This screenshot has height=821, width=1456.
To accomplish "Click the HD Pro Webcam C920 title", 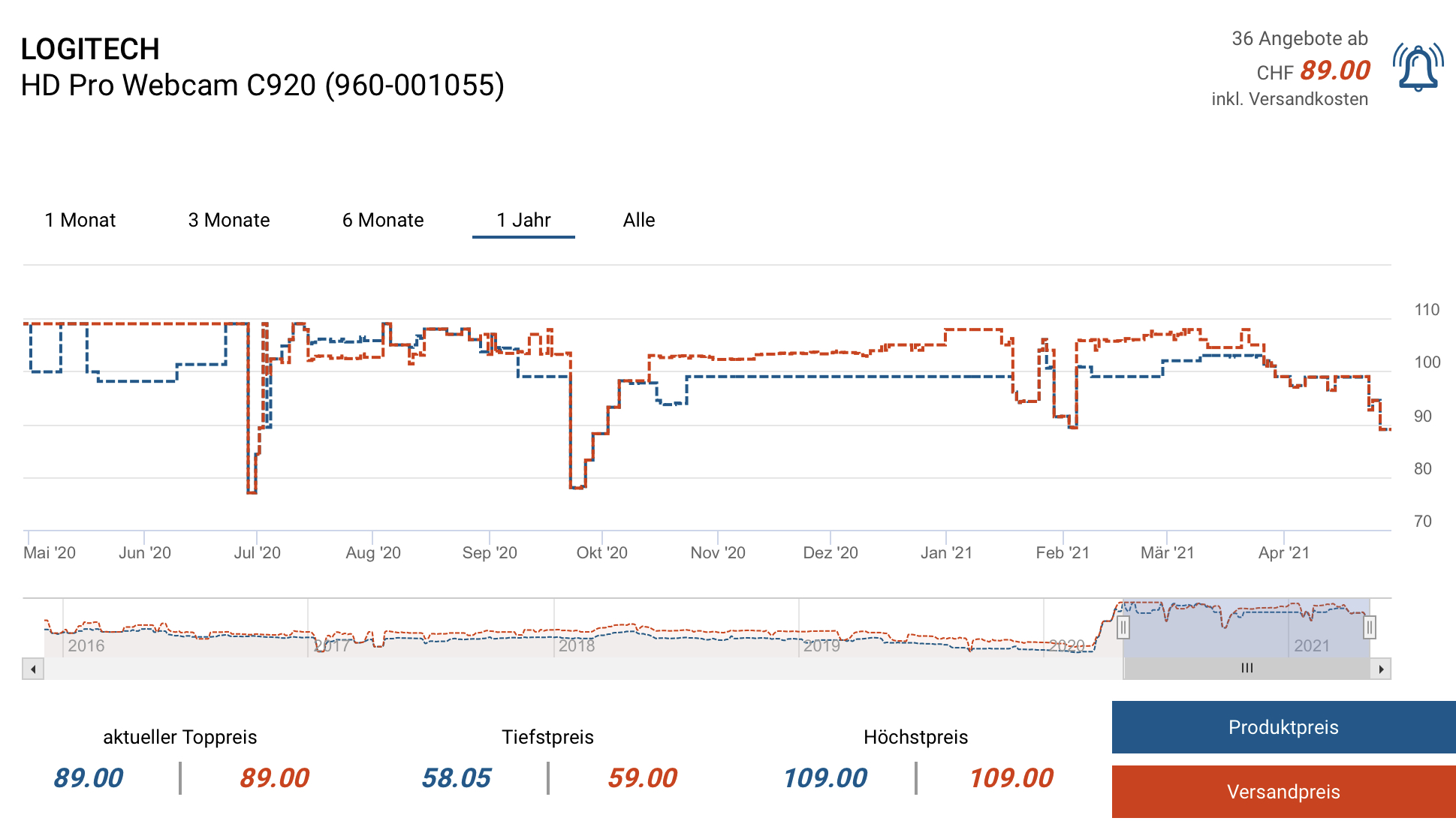I will pyautogui.click(x=262, y=86).
